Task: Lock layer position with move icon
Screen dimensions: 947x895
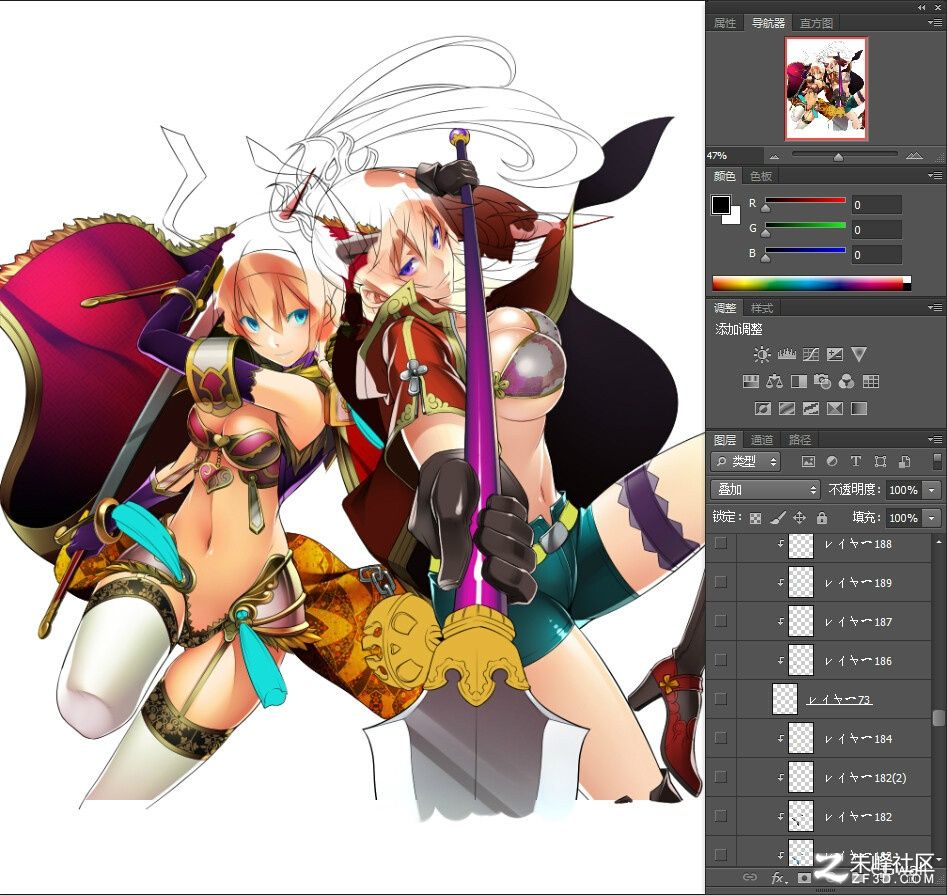Action: point(800,518)
